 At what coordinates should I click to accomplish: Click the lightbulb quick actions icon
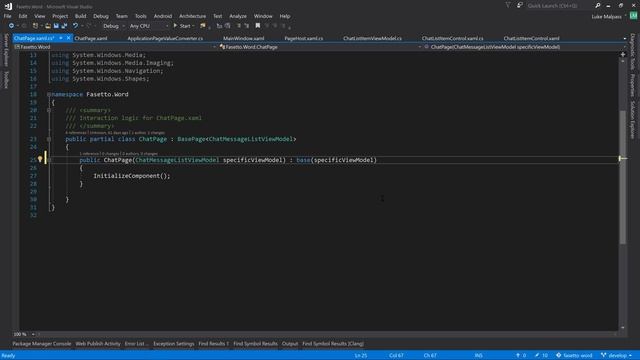coord(40,159)
